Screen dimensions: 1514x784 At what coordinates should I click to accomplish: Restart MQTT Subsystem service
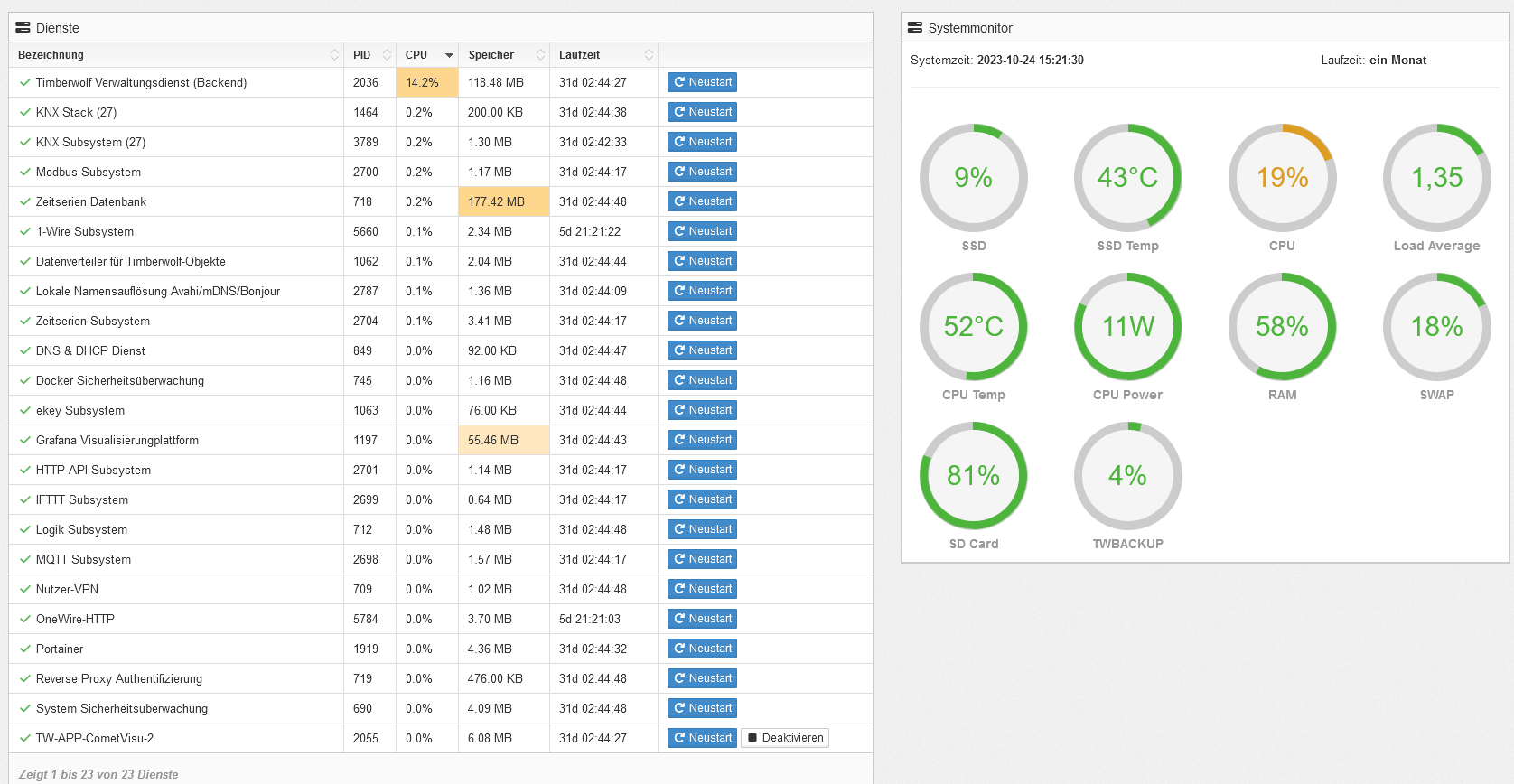(702, 559)
